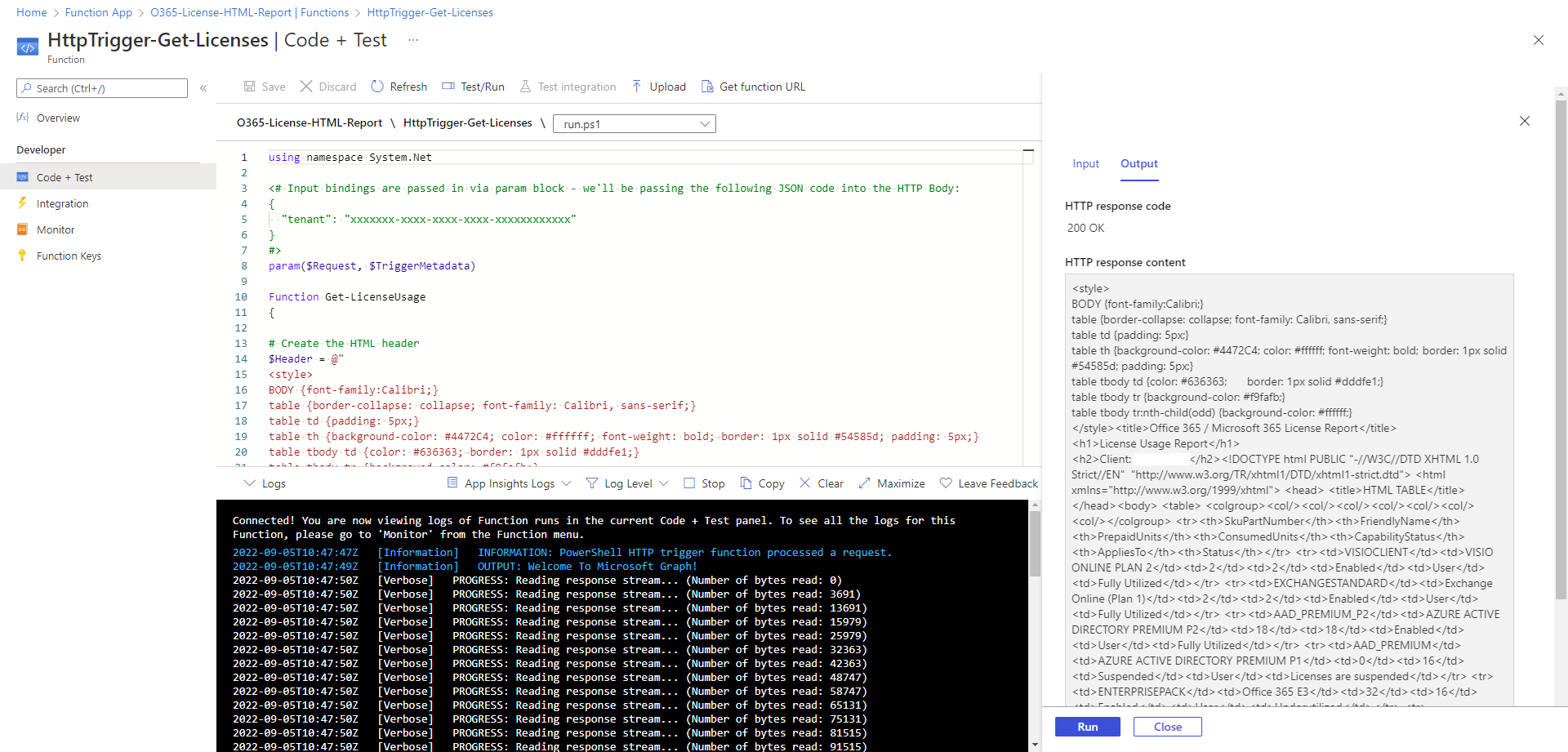1568x752 pixels.
Task: Click Test integration in the toolbar
Action: point(568,87)
